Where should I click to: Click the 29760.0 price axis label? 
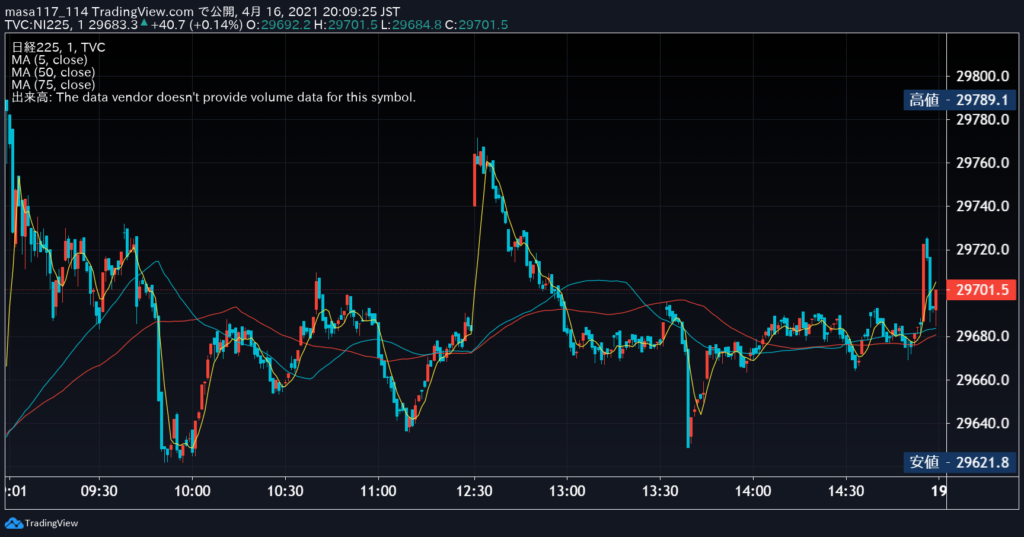[x=982, y=163]
